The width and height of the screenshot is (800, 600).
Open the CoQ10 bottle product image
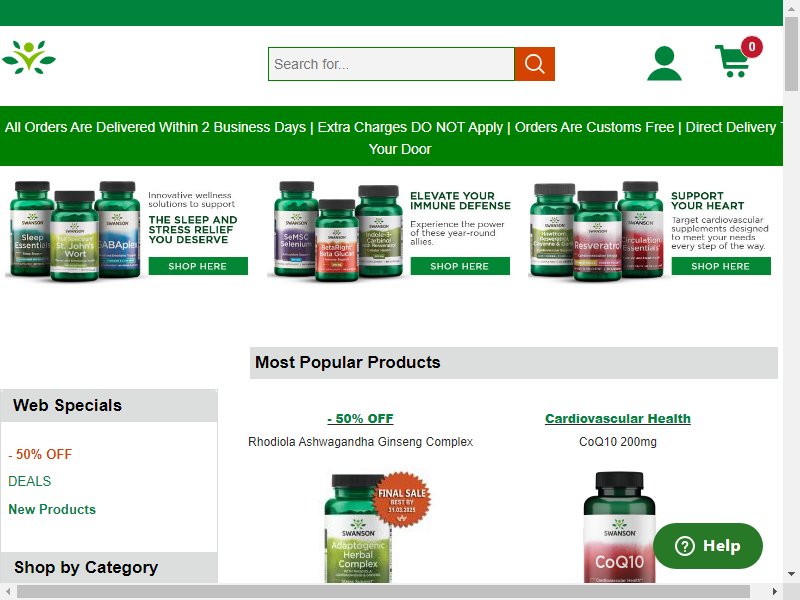tap(619, 527)
